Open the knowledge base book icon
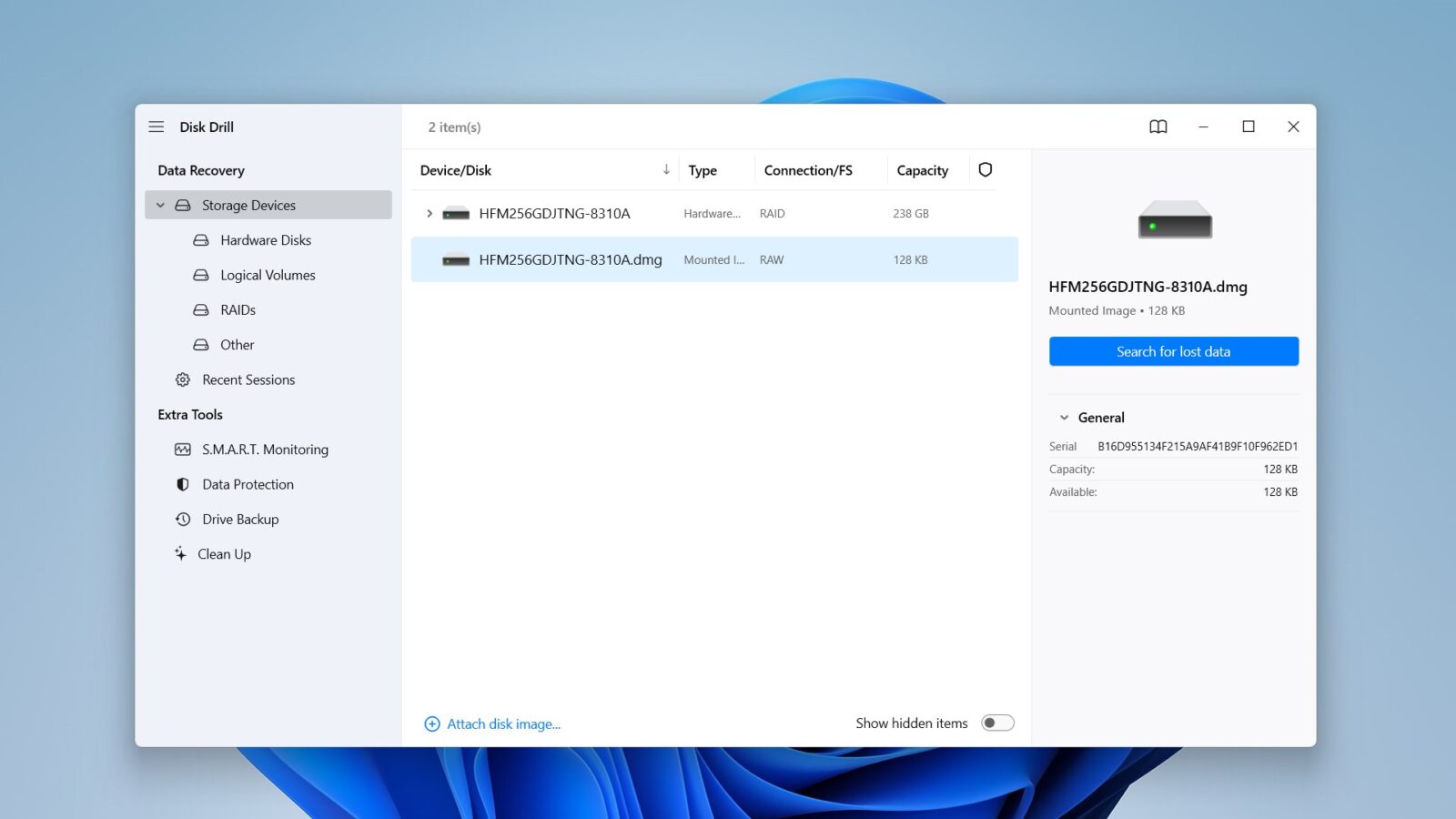 (1158, 126)
